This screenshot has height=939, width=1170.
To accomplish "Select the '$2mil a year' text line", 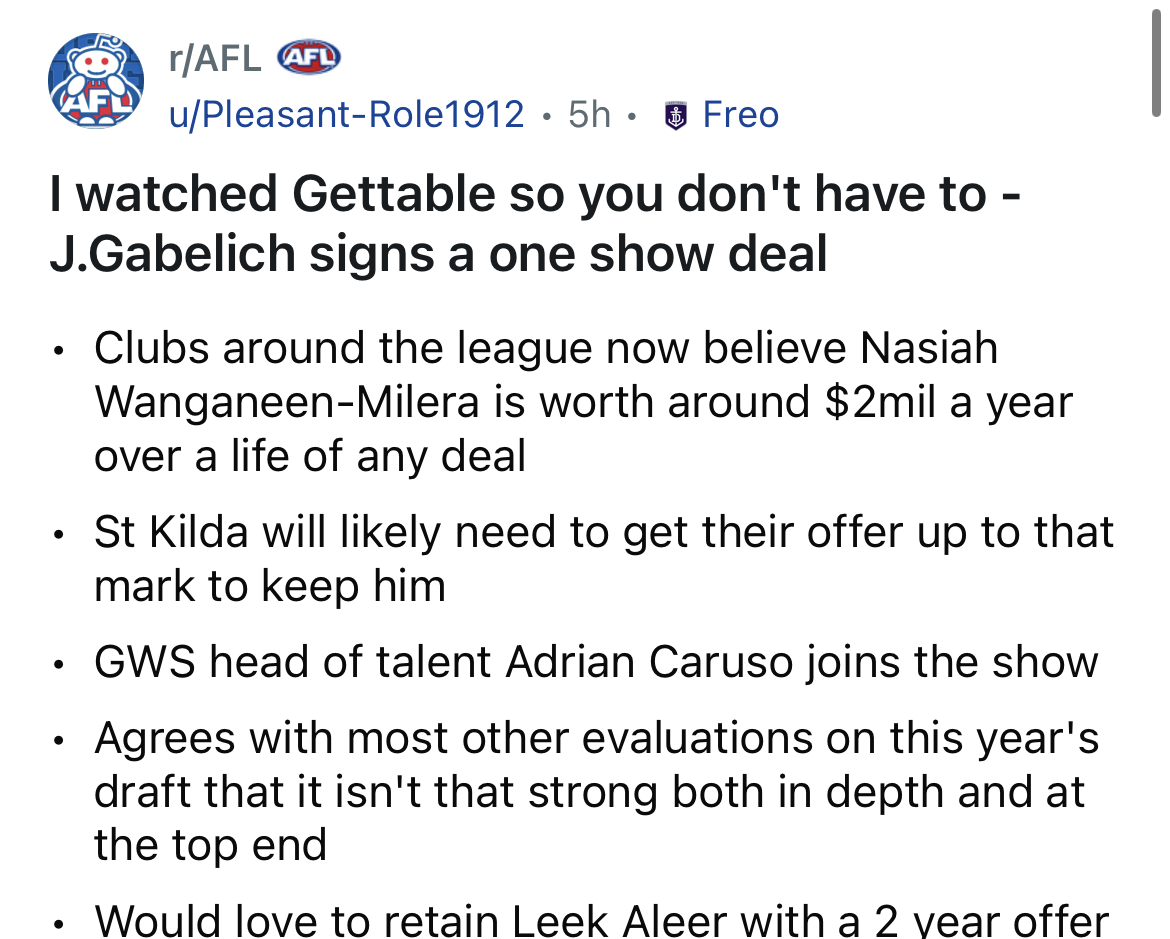I will tap(584, 402).
